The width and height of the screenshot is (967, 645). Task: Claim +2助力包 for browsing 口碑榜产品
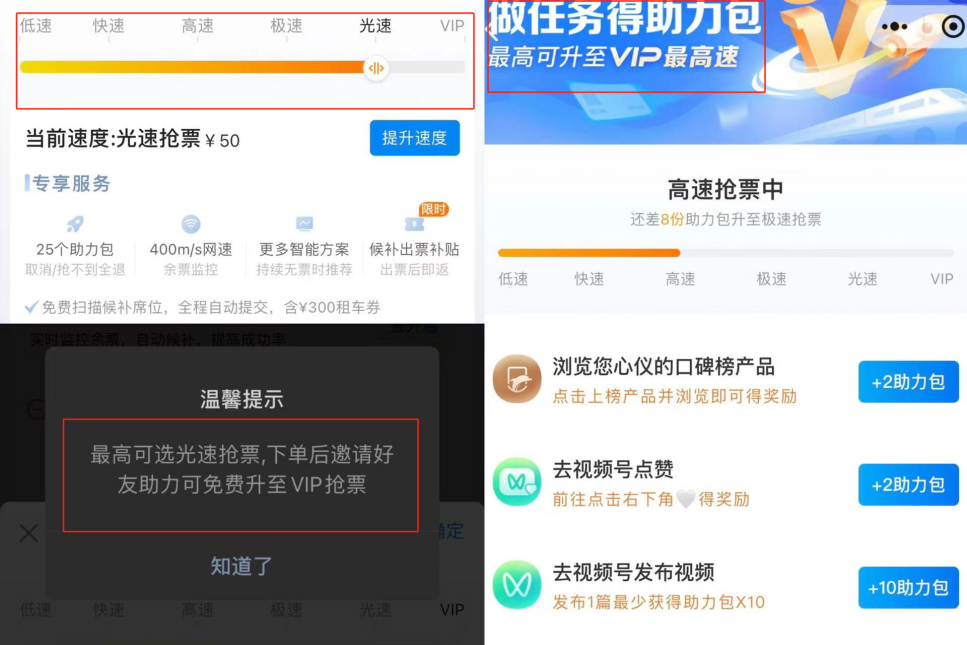[x=908, y=382]
